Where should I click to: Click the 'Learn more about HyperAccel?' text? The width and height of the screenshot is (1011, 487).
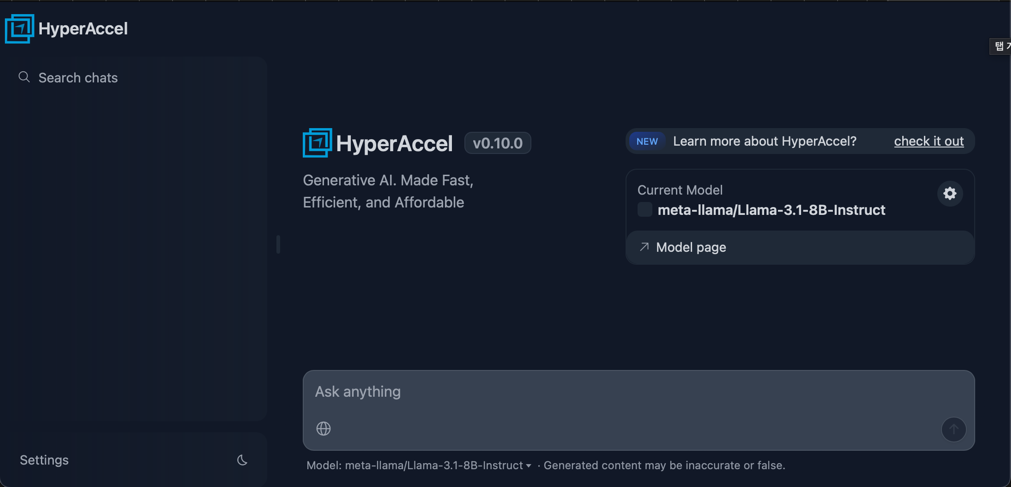[765, 141]
